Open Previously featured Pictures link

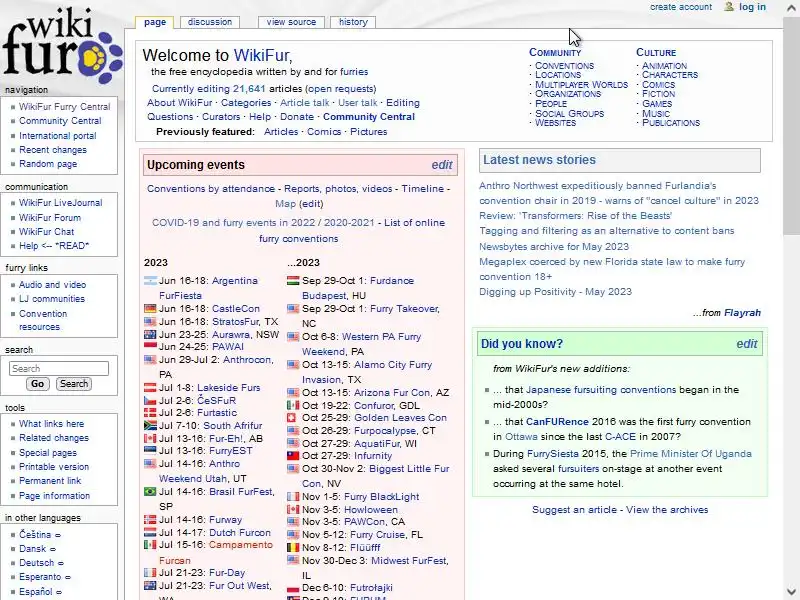click(x=368, y=132)
